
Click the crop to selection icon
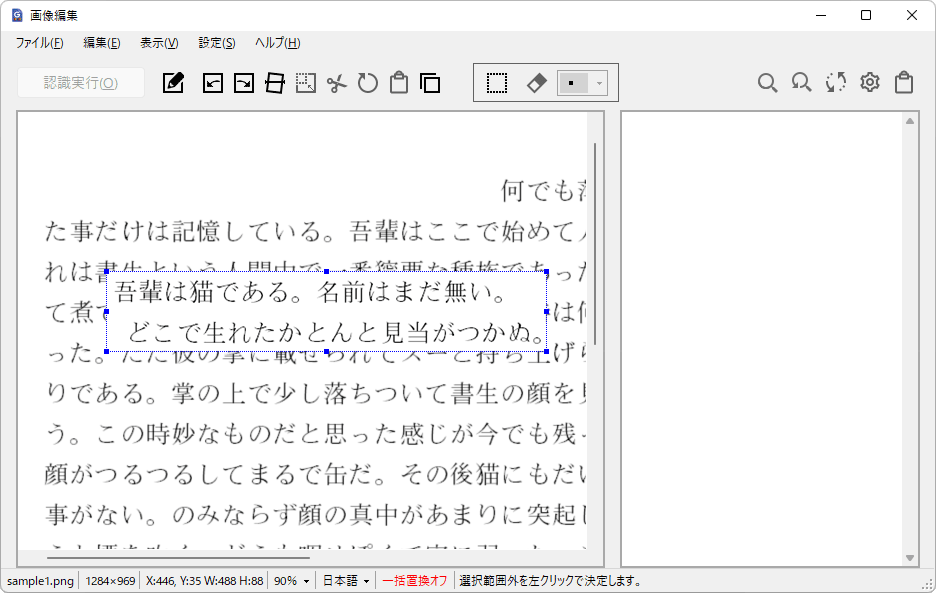306,82
